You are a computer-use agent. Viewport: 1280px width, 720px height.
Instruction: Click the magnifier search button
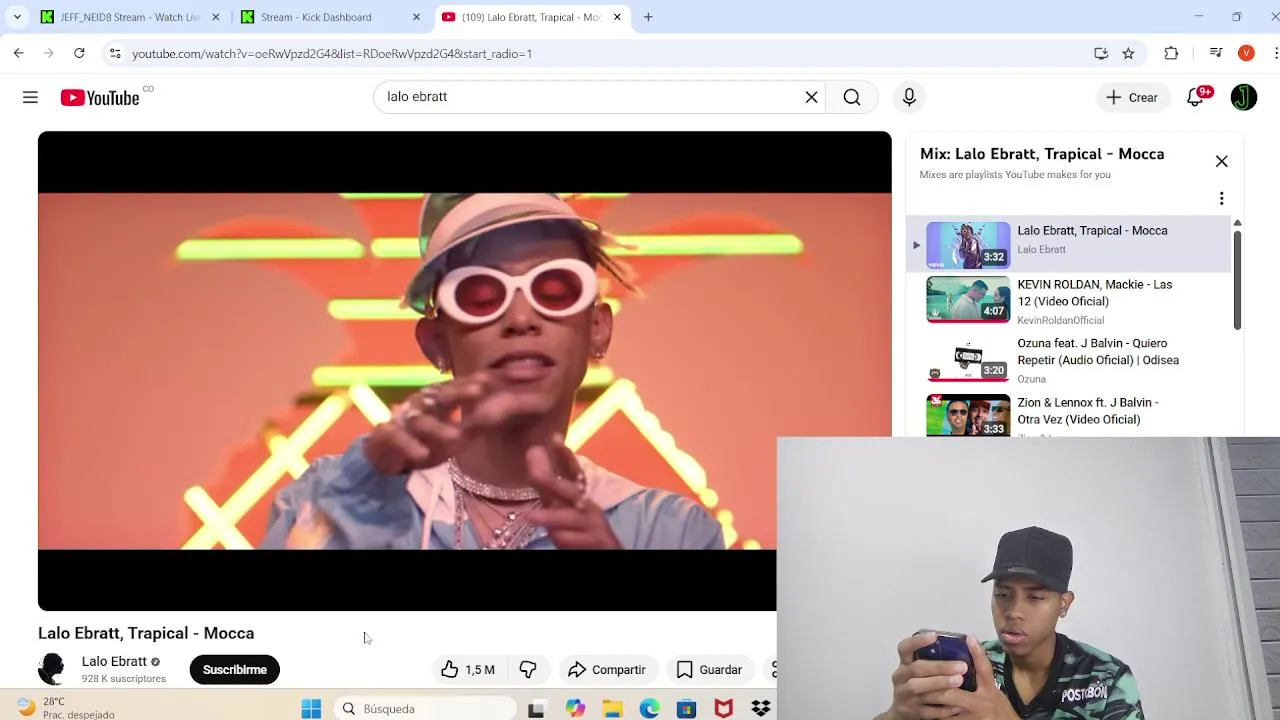click(852, 97)
